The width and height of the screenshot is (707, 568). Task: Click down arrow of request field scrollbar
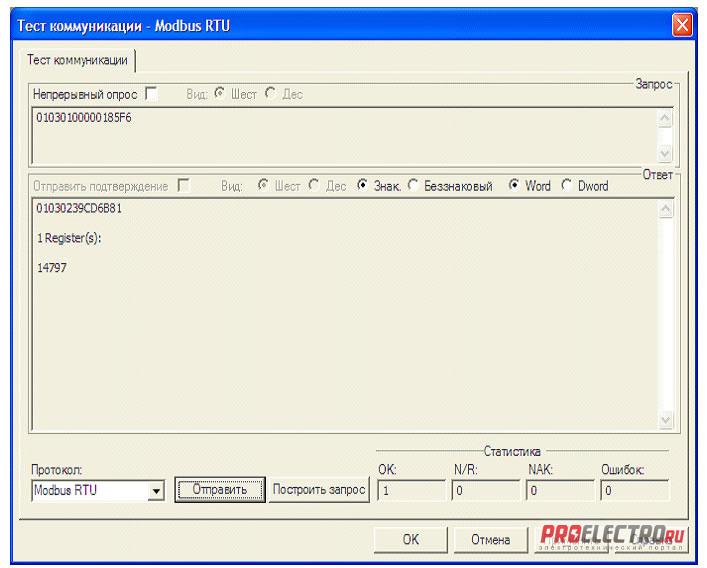click(665, 154)
